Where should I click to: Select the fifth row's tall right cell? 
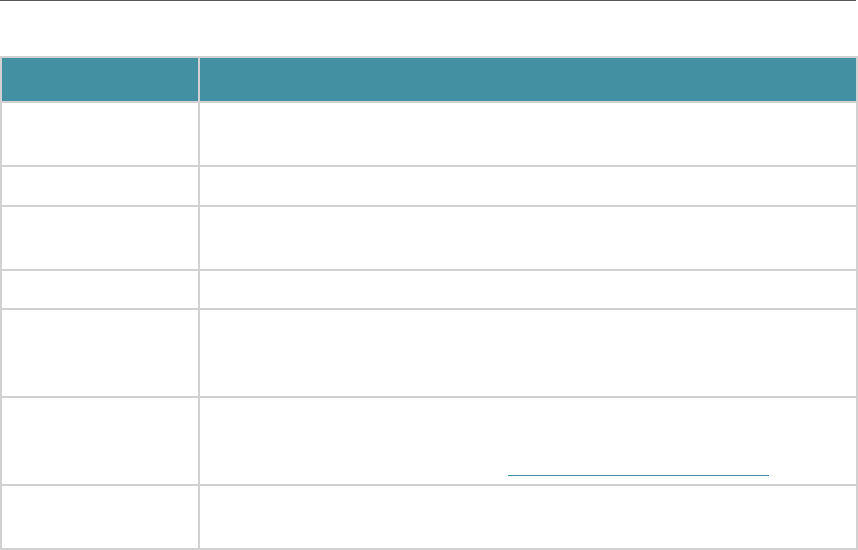point(527,350)
